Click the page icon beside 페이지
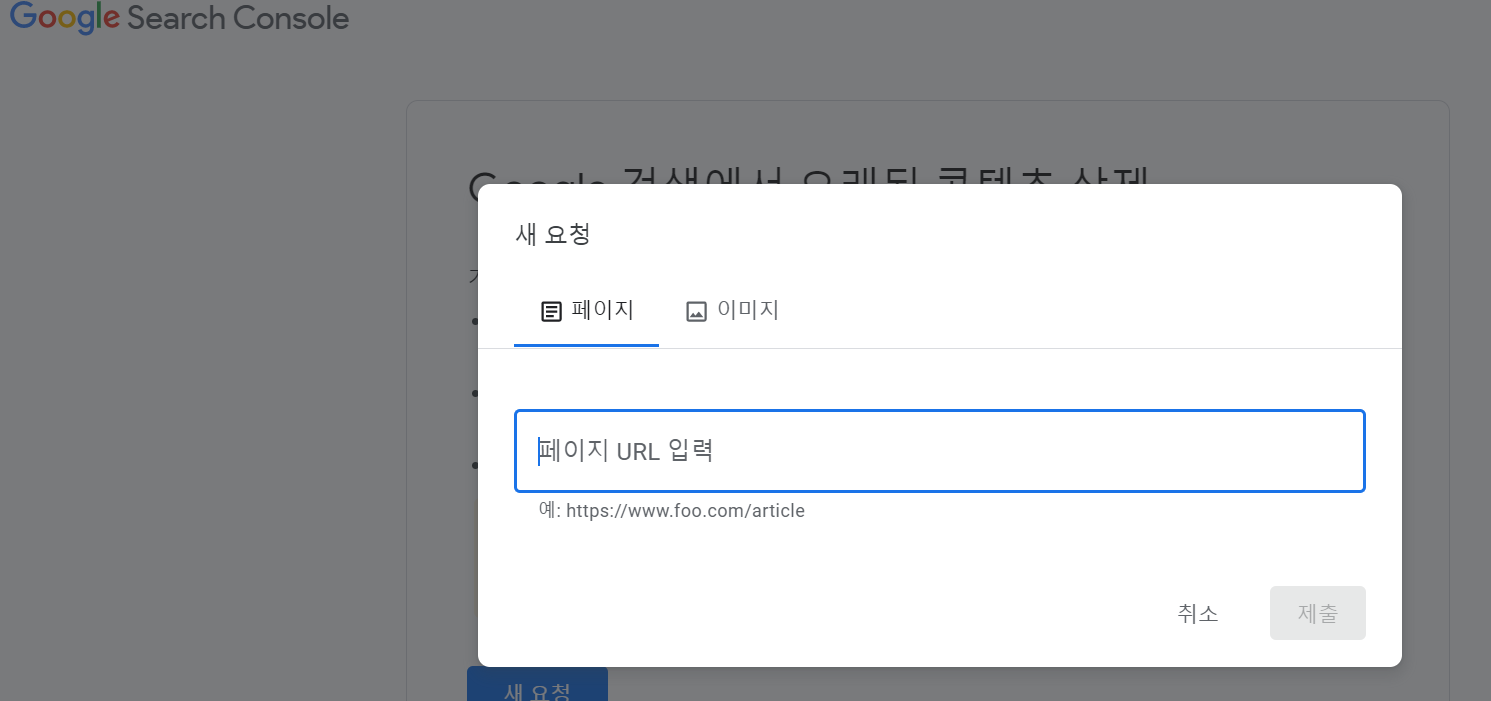This screenshot has height=701, width=1491. point(551,312)
